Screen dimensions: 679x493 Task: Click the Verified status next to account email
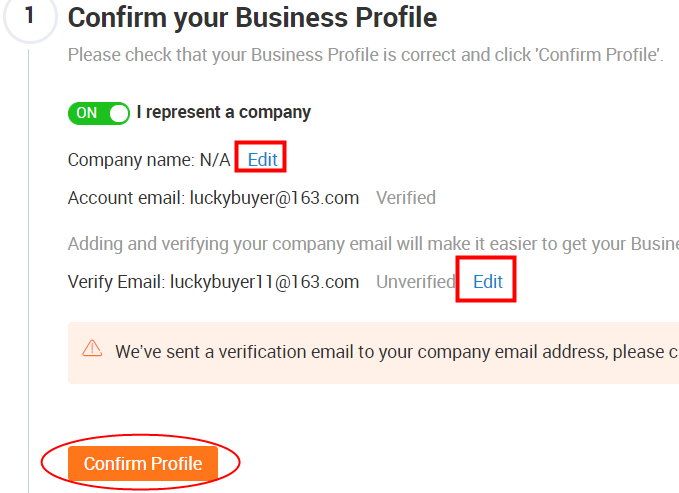point(406,198)
